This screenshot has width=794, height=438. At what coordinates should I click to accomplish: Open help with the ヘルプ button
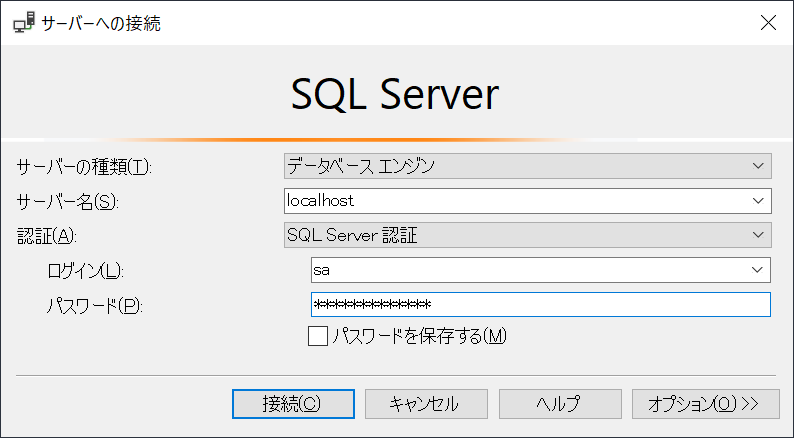click(558, 404)
